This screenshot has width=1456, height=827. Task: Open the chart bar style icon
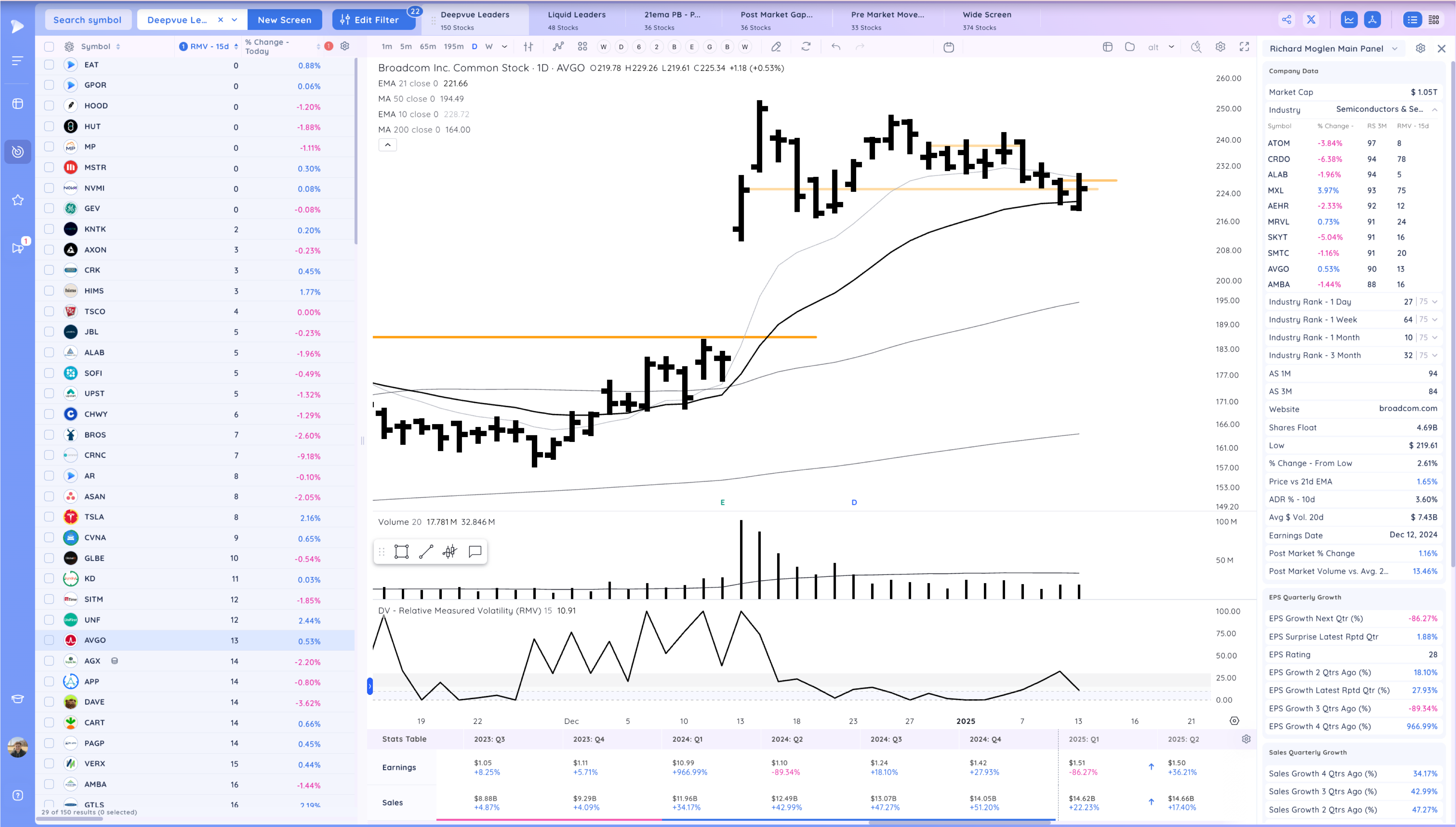click(x=528, y=47)
